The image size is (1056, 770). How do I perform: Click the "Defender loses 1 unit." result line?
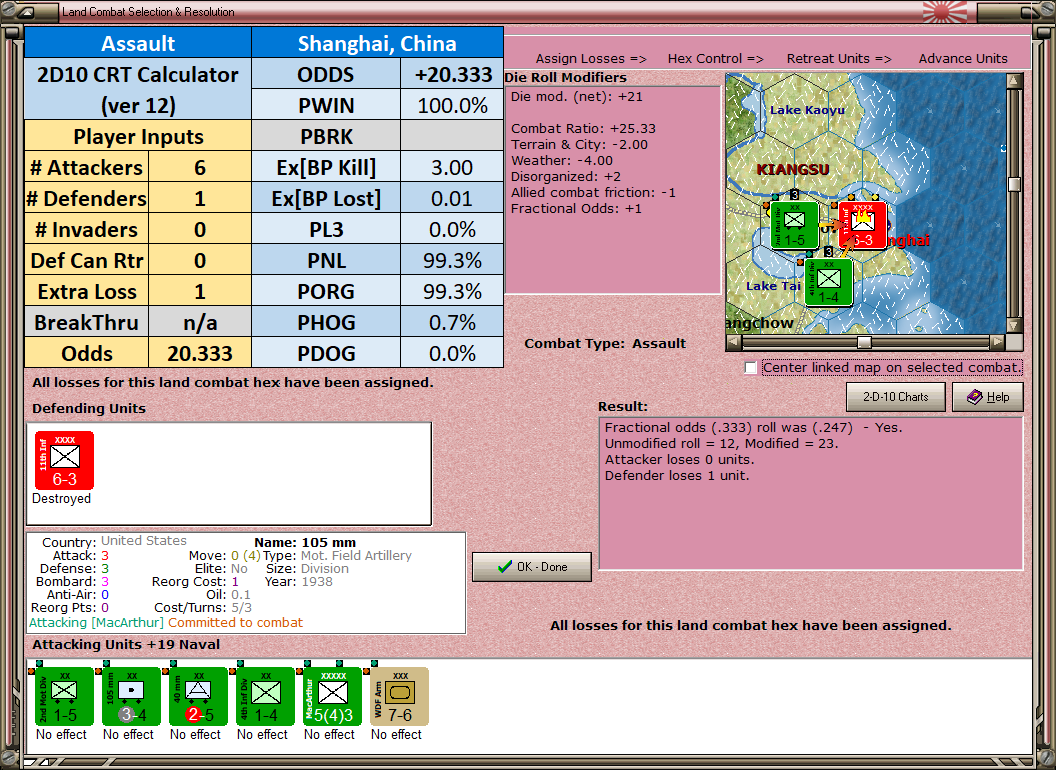677,476
